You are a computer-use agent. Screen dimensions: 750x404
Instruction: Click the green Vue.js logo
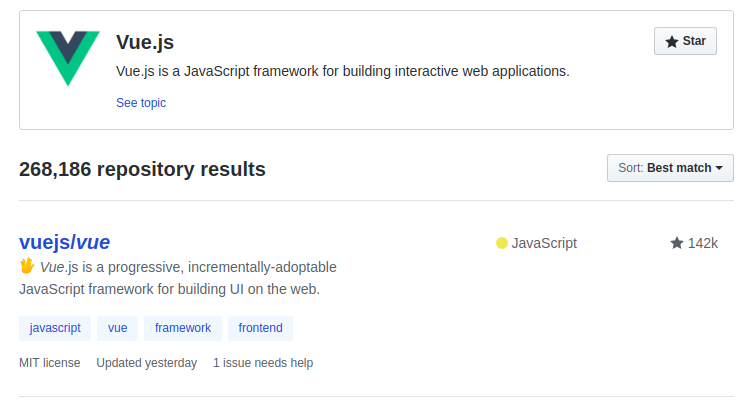[x=68, y=58]
